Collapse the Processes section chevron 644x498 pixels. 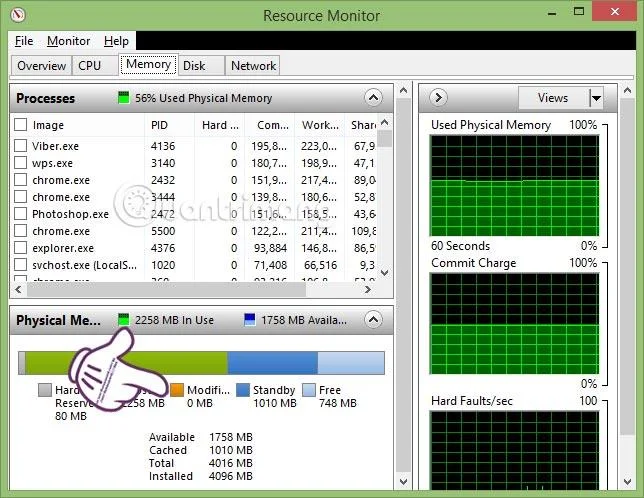(373, 98)
